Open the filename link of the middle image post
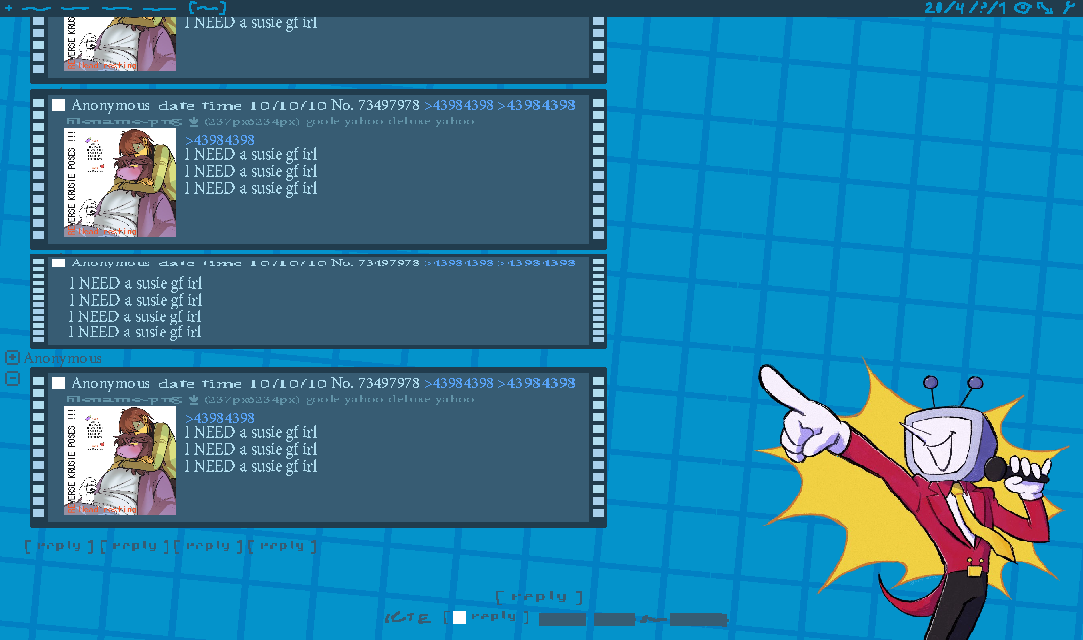The width and height of the screenshot is (1083, 640). coord(124,122)
